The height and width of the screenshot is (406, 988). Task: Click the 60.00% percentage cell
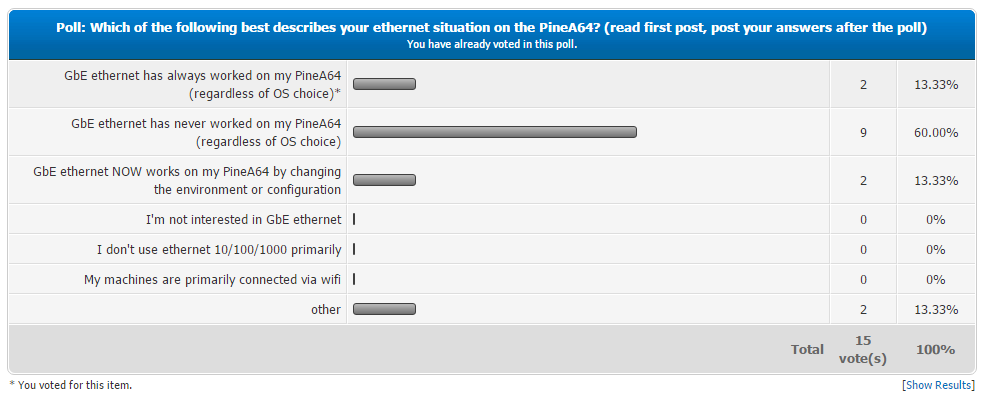pyautogui.click(x=936, y=132)
